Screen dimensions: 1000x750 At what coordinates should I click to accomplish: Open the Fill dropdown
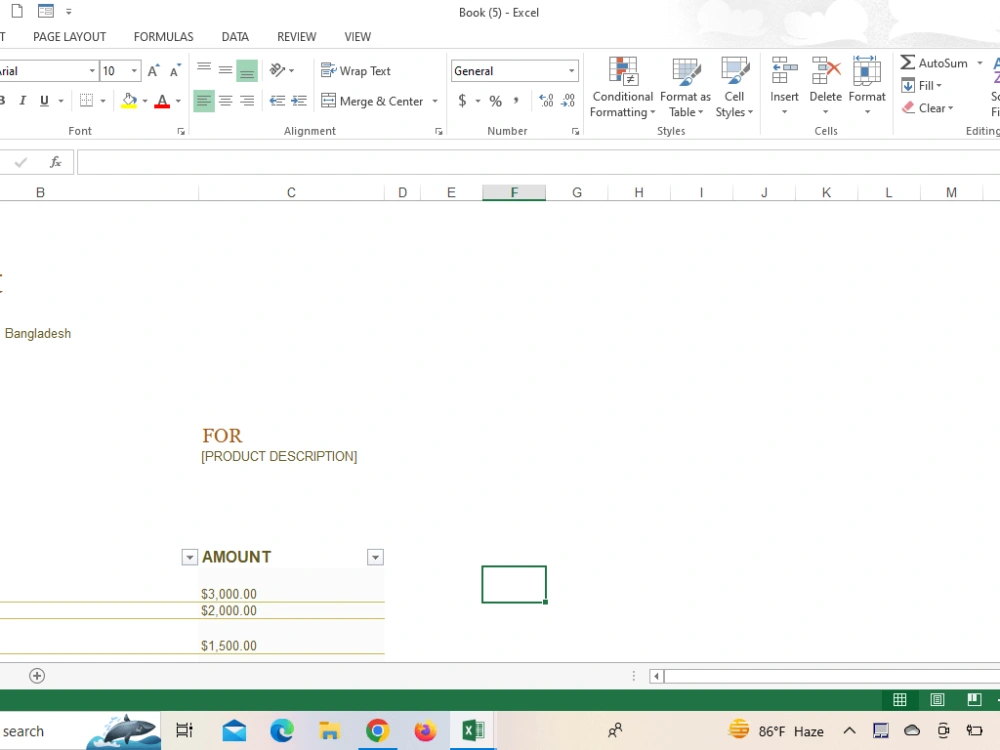pyautogui.click(x=922, y=85)
